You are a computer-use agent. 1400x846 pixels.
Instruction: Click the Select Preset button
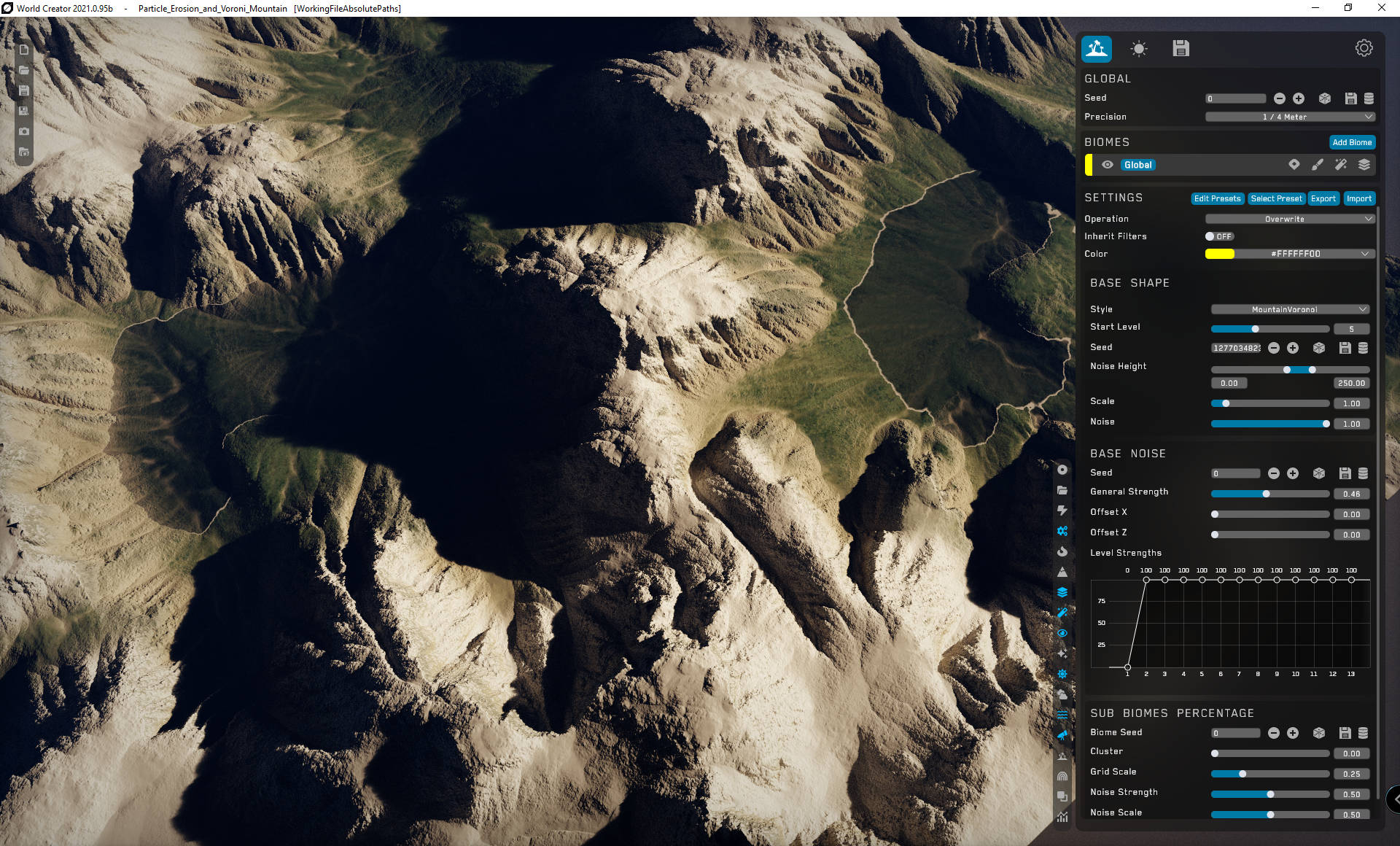tap(1275, 198)
